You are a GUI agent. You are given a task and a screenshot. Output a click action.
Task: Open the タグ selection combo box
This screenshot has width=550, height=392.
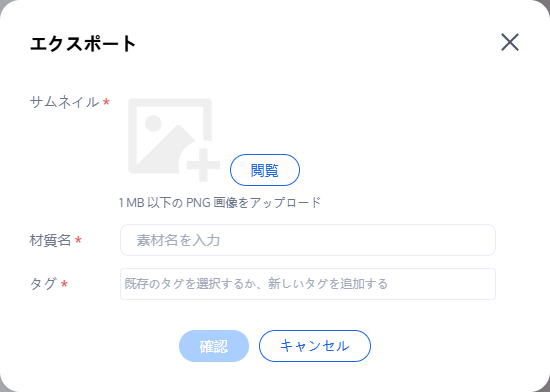pyautogui.click(x=308, y=284)
